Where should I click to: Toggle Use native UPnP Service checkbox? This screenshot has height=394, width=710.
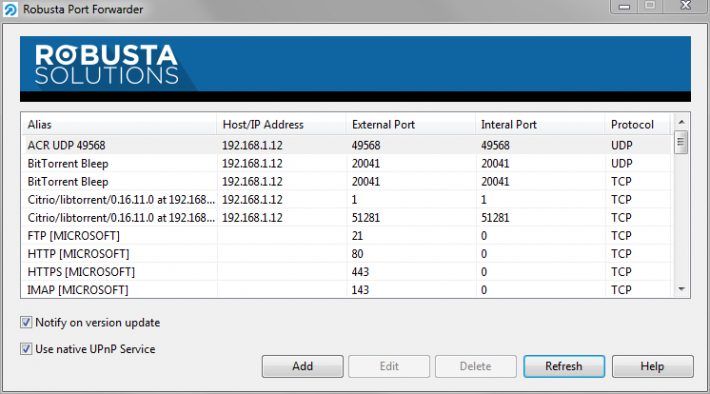pos(26,349)
